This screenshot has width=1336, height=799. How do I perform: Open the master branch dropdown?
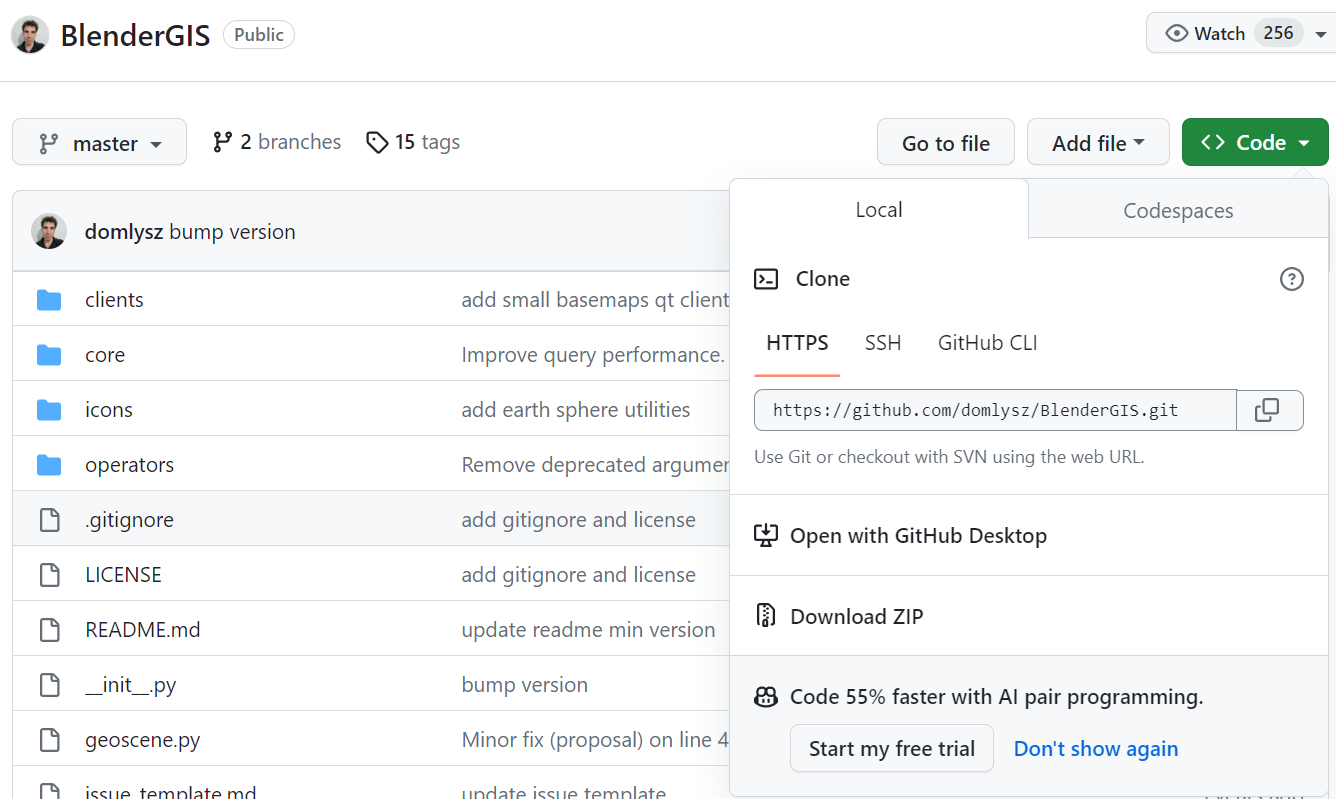tap(99, 142)
